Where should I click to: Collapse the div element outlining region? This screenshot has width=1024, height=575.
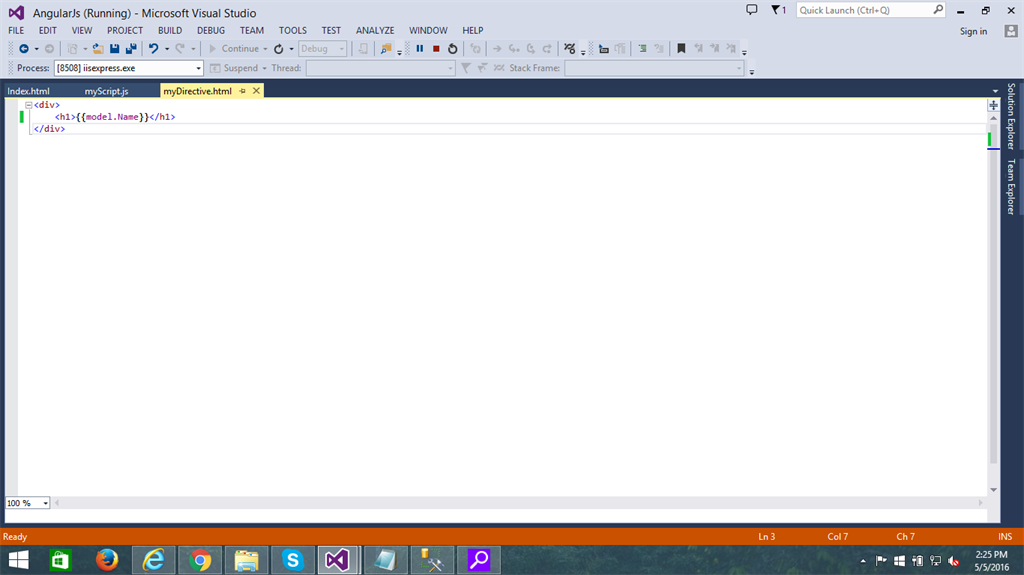coord(29,105)
